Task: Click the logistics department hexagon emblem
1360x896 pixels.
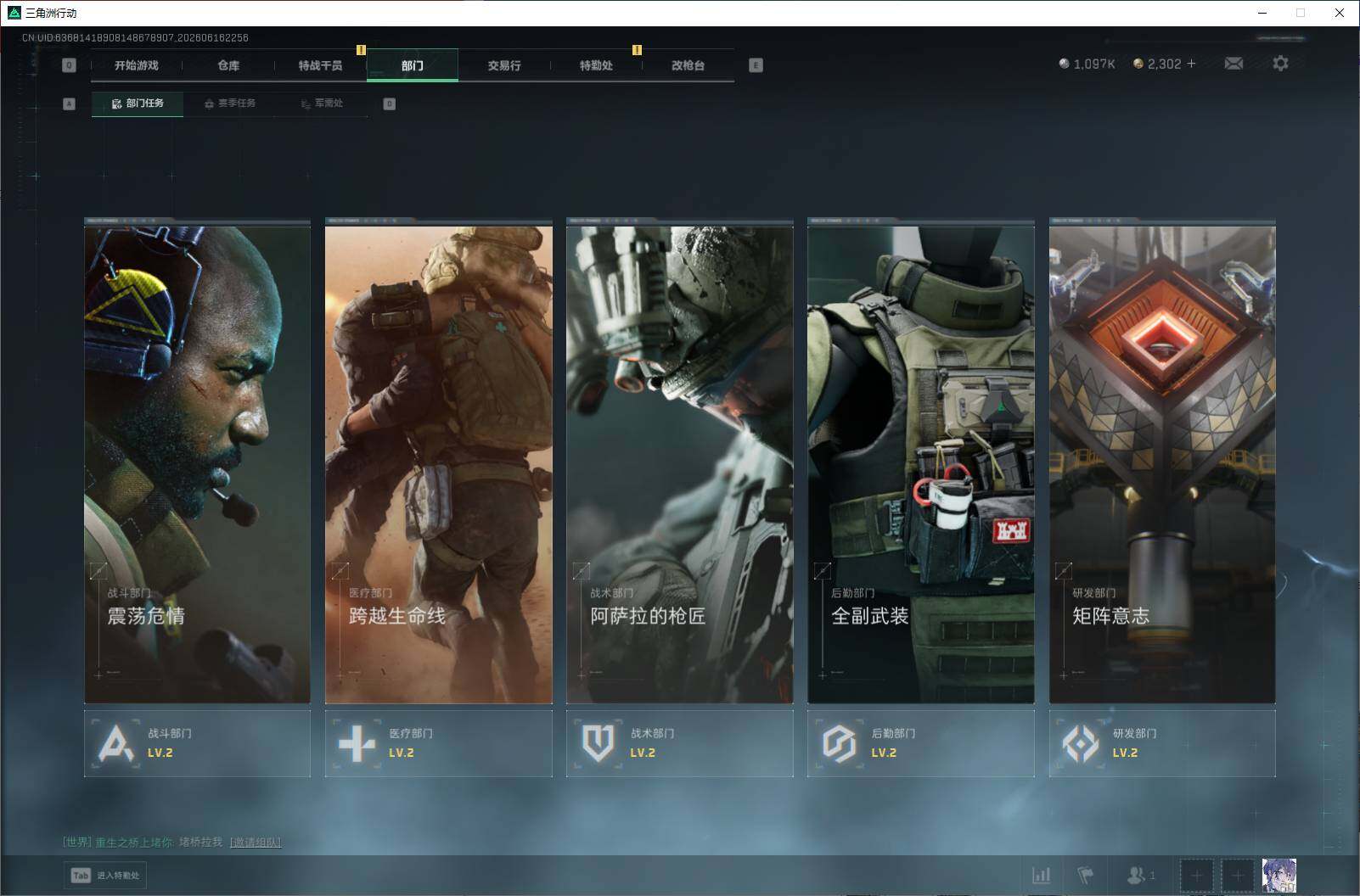Action: point(839,744)
